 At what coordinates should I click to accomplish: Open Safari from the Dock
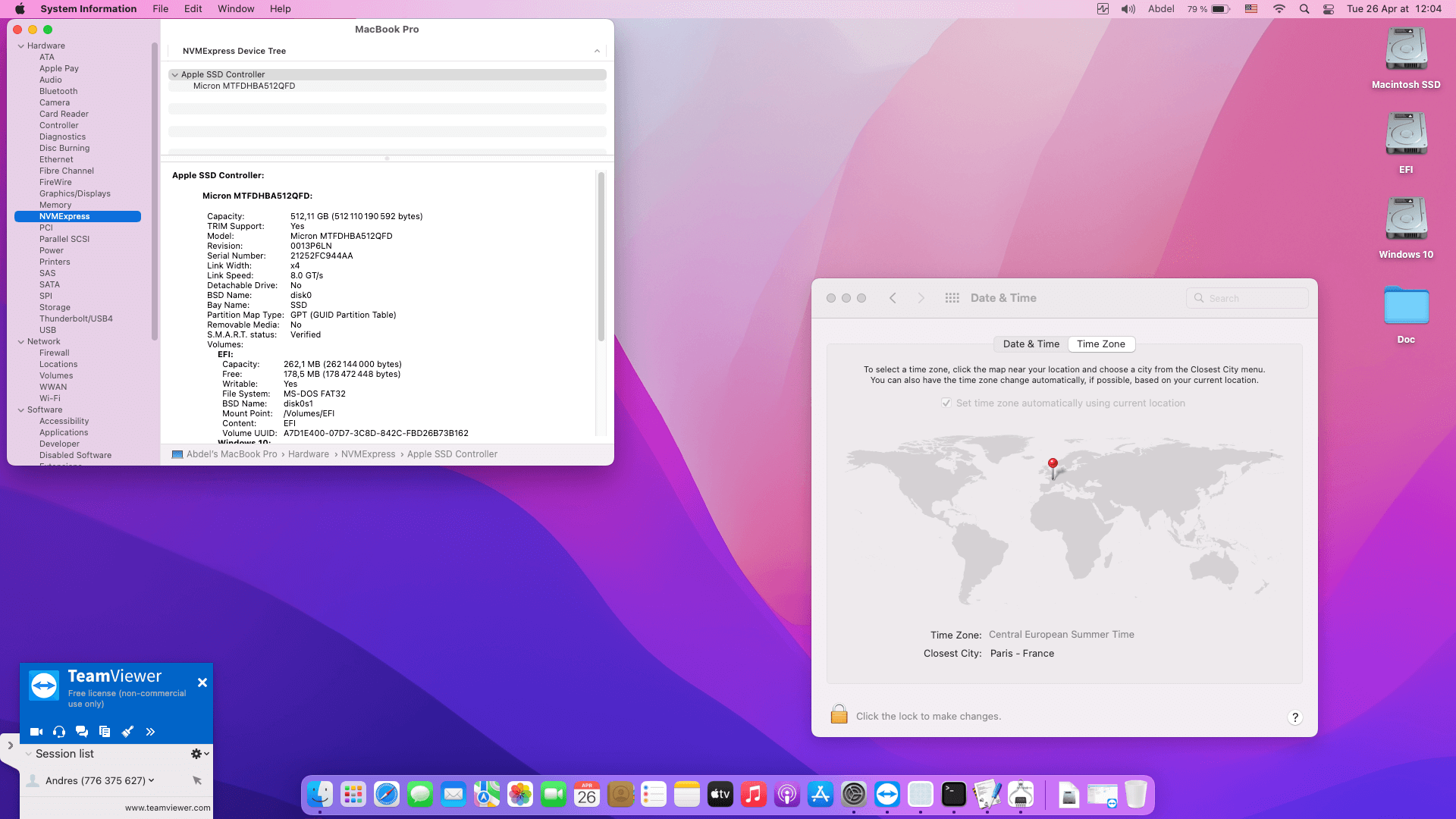387,794
